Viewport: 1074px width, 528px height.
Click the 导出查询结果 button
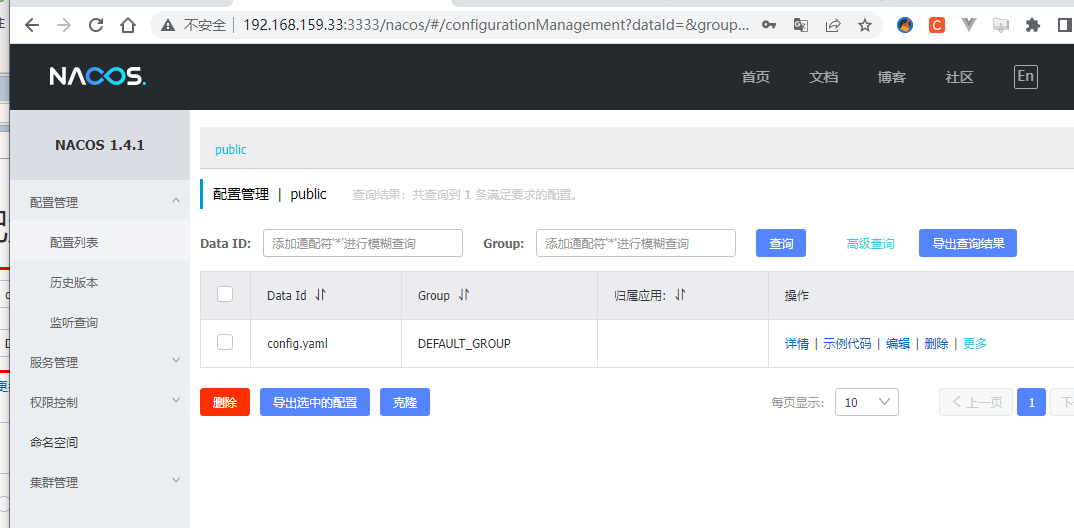pyautogui.click(x=968, y=243)
